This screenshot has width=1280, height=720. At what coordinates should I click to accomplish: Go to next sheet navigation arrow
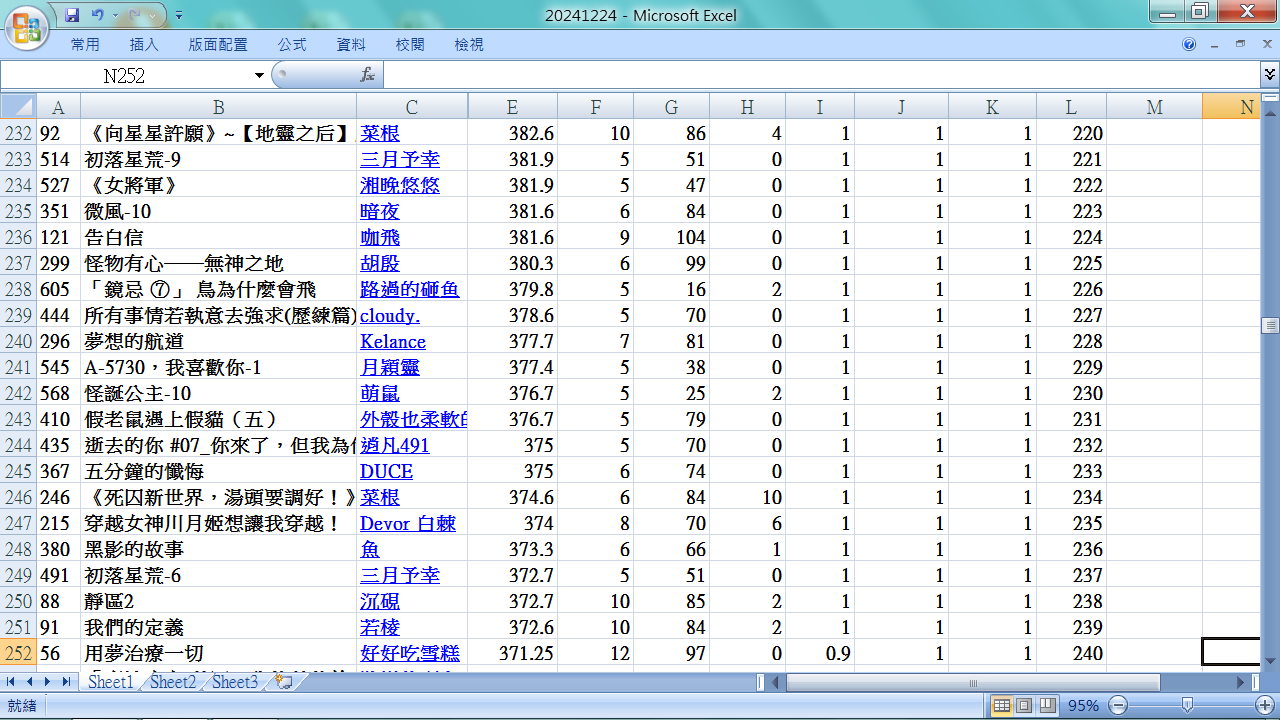pos(47,682)
